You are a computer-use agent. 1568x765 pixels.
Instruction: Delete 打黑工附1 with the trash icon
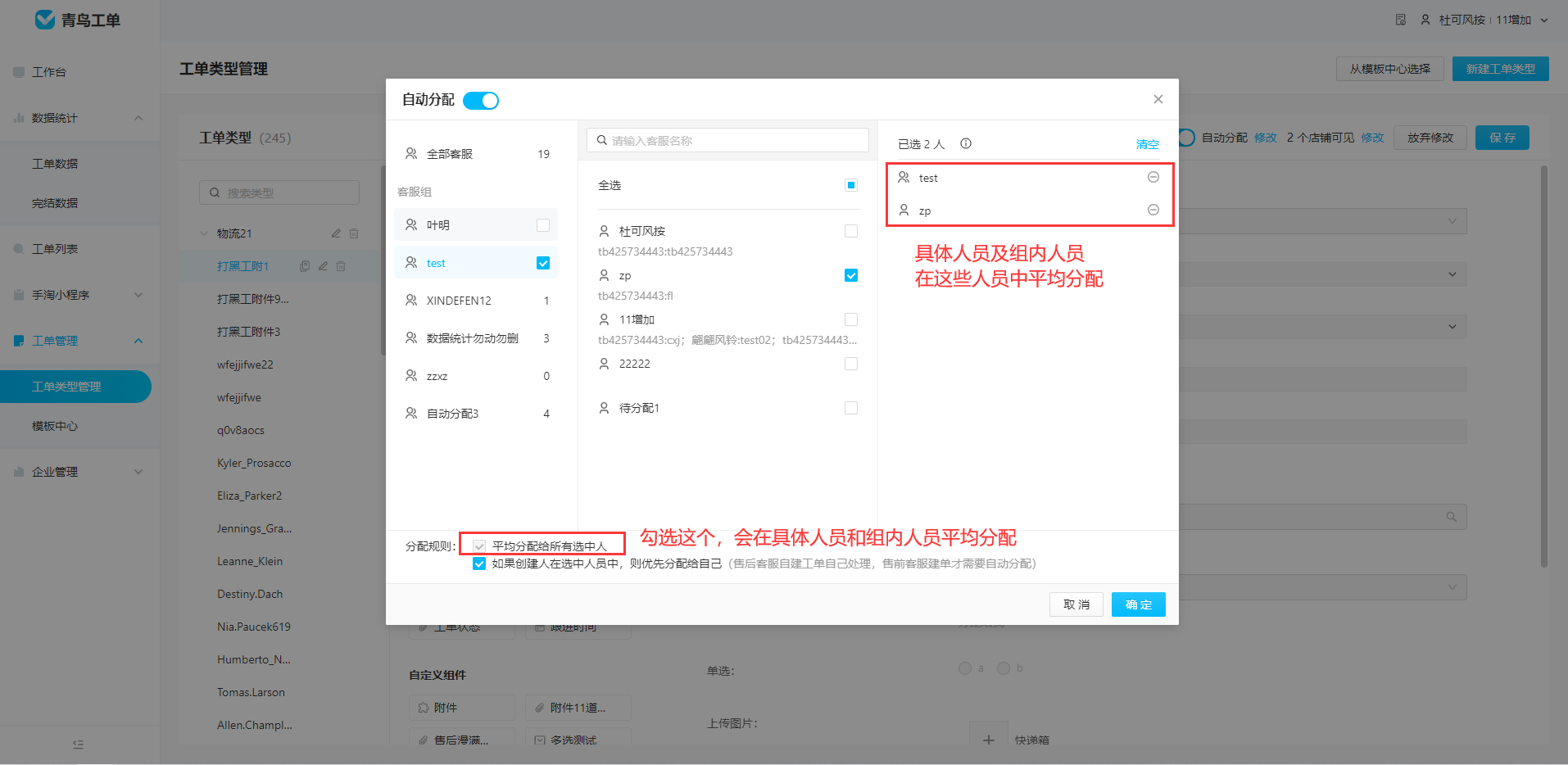tap(341, 266)
